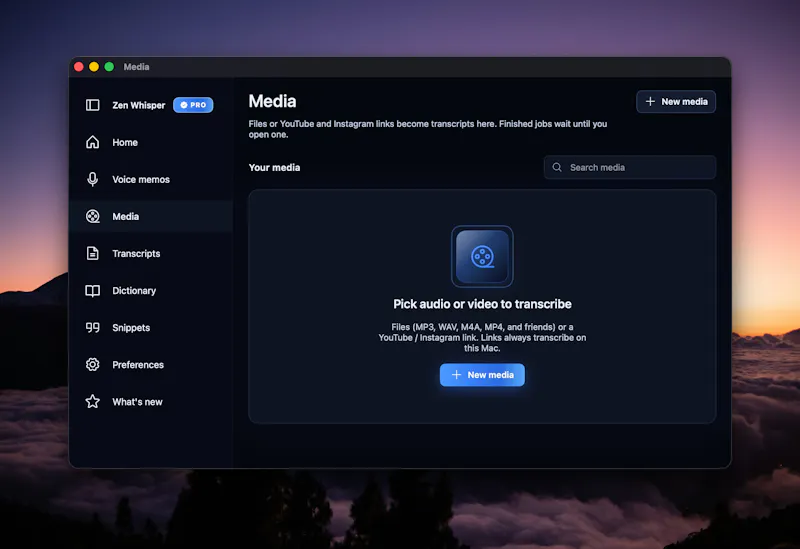Open the Snippets section
This screenshot has height=549, width=800.
(131, 328)
